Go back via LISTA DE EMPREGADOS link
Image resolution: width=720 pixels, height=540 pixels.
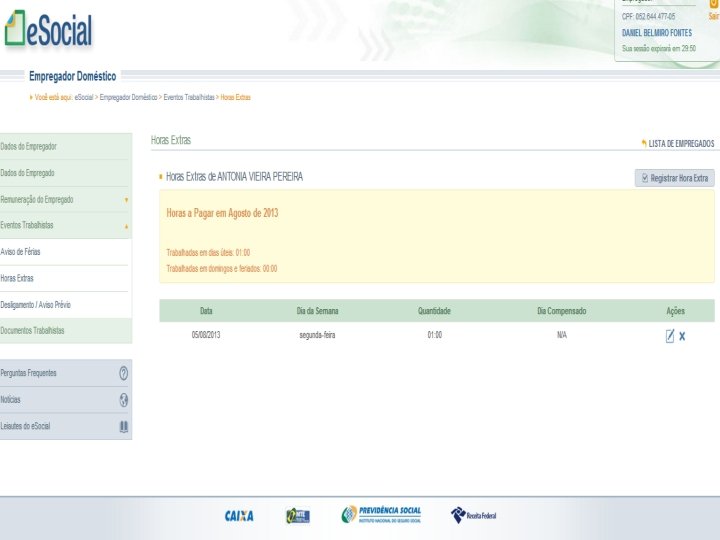point(678,144)
